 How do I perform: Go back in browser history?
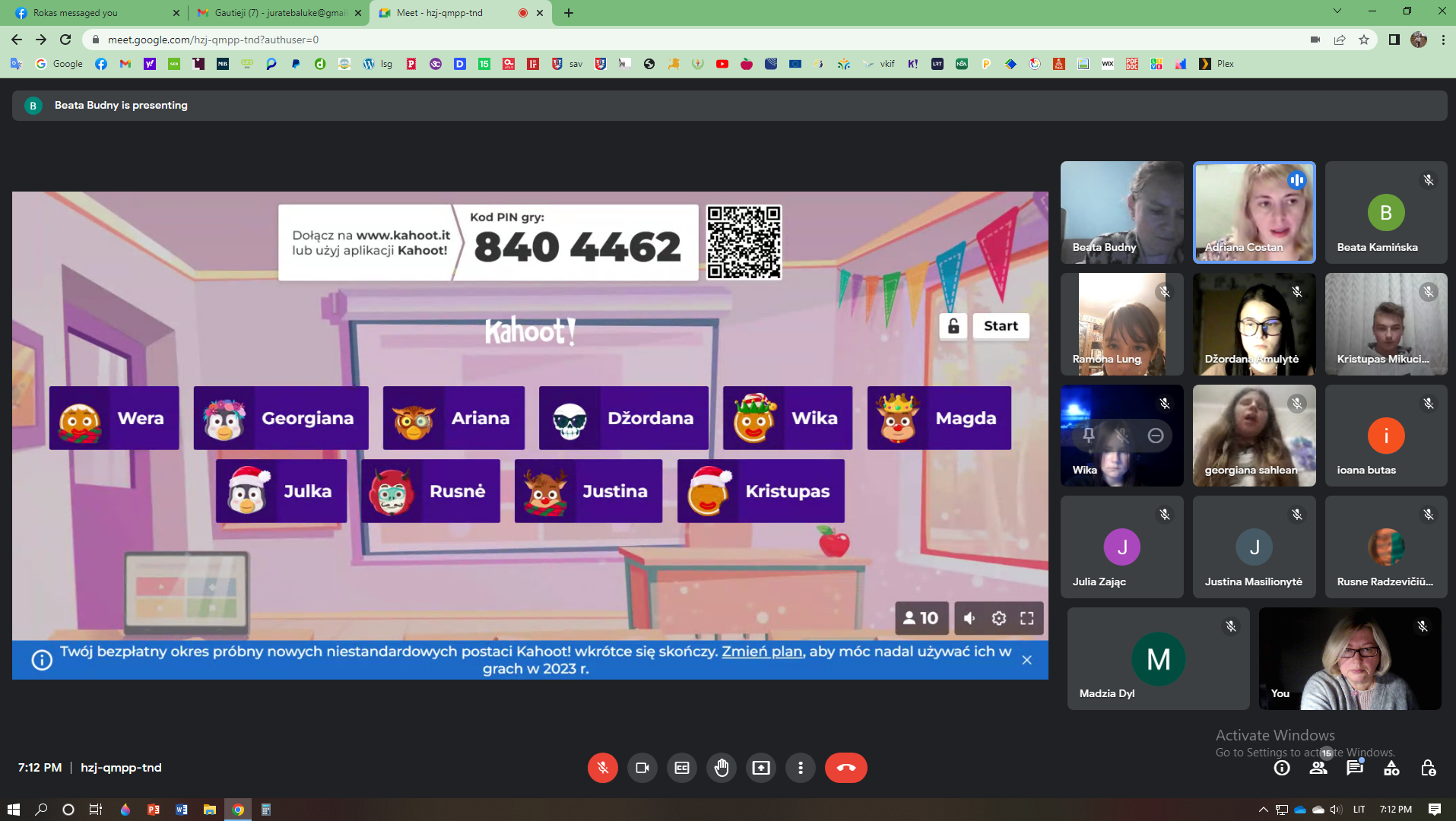click(17, 40)
